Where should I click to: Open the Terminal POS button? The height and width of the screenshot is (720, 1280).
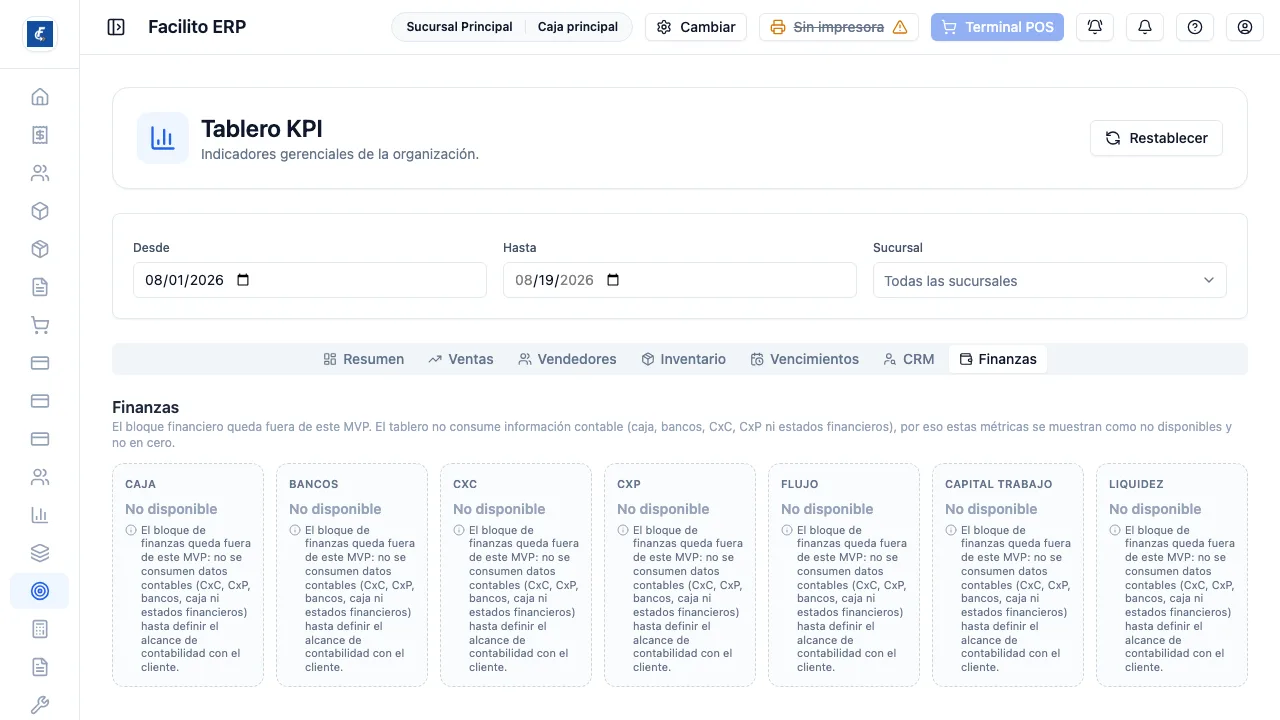pos(997,27)
